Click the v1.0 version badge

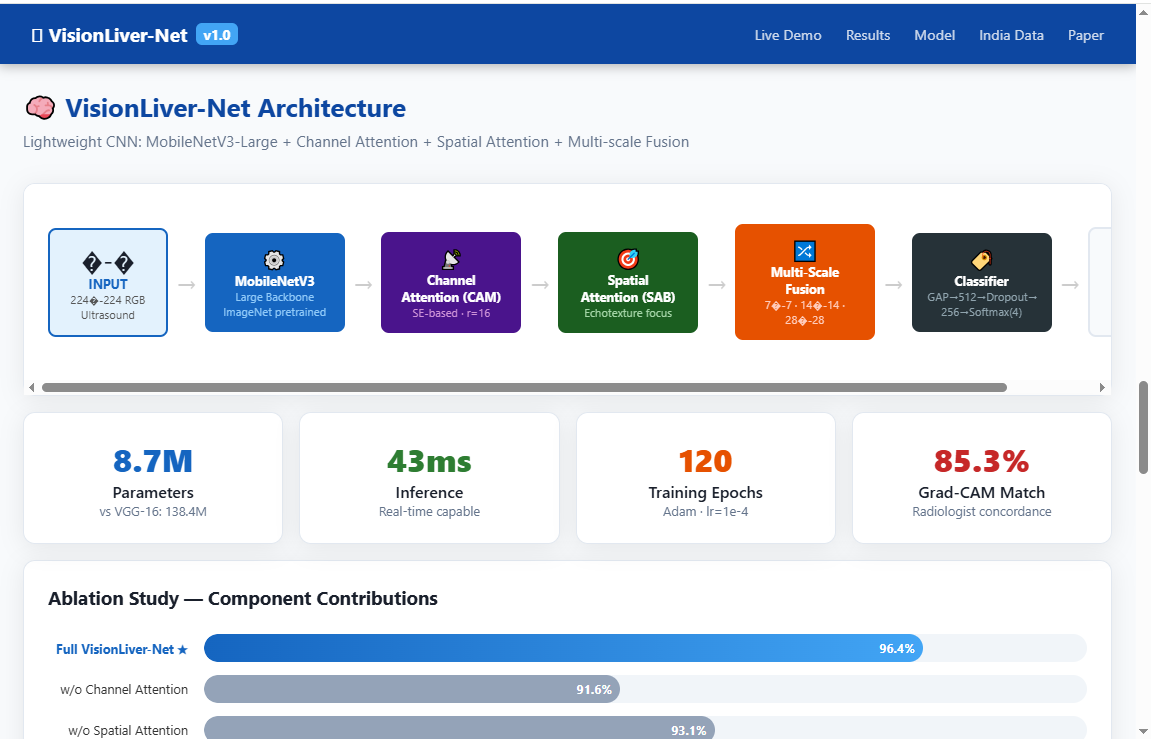[217, 35]
